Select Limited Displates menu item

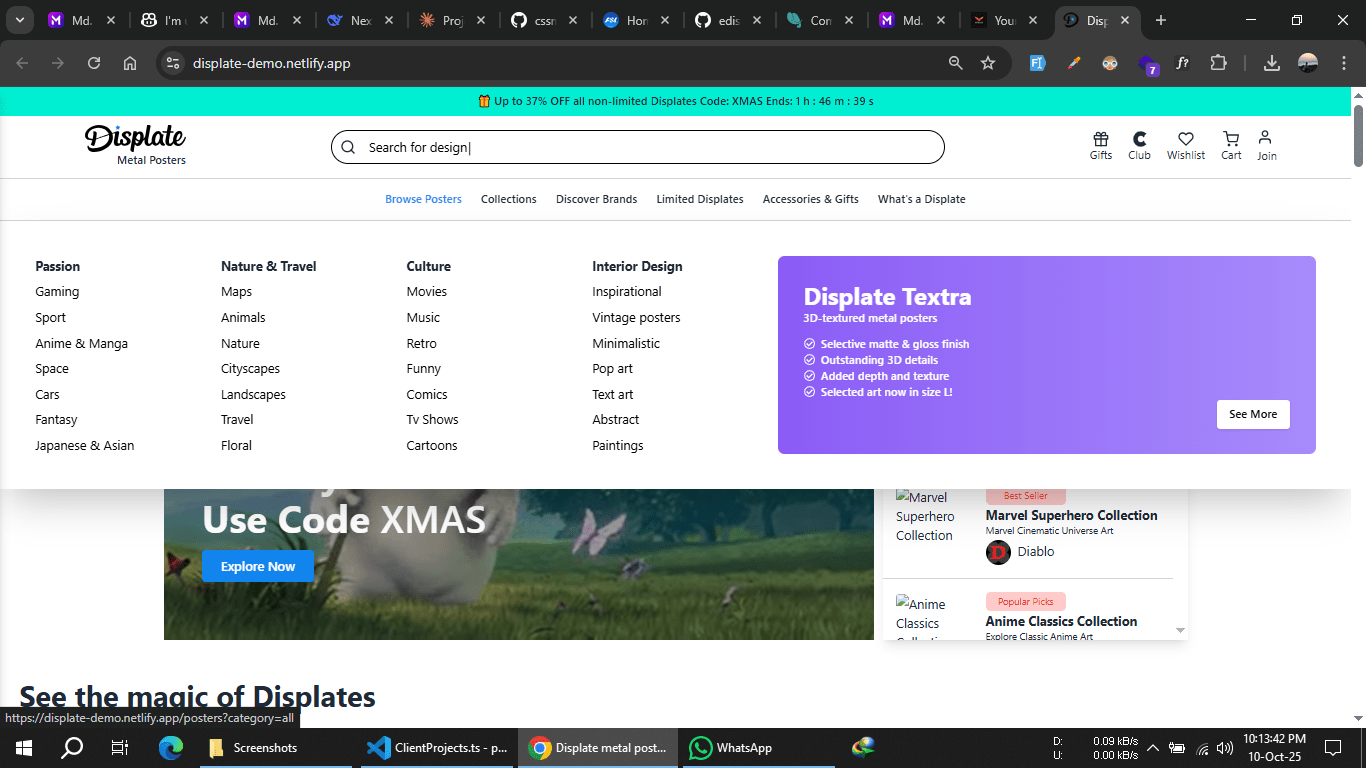tap(699, 199)
